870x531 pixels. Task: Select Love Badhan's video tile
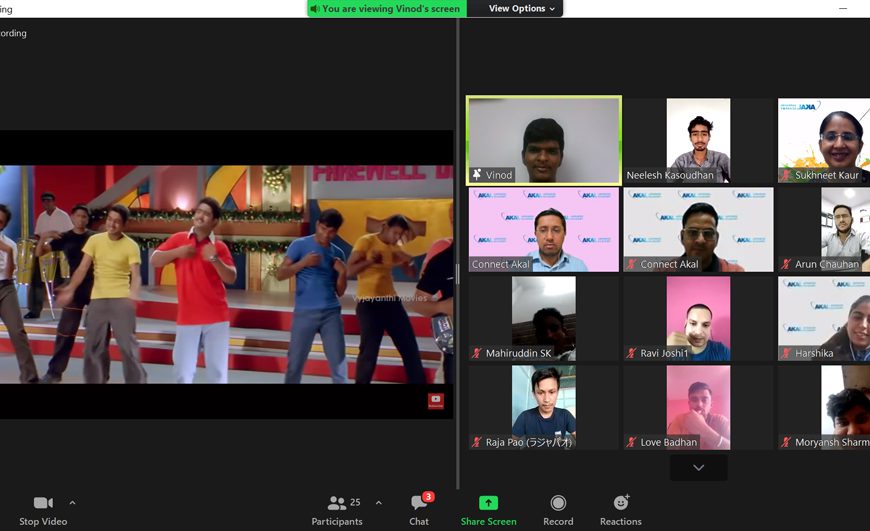tap(698, 407)
